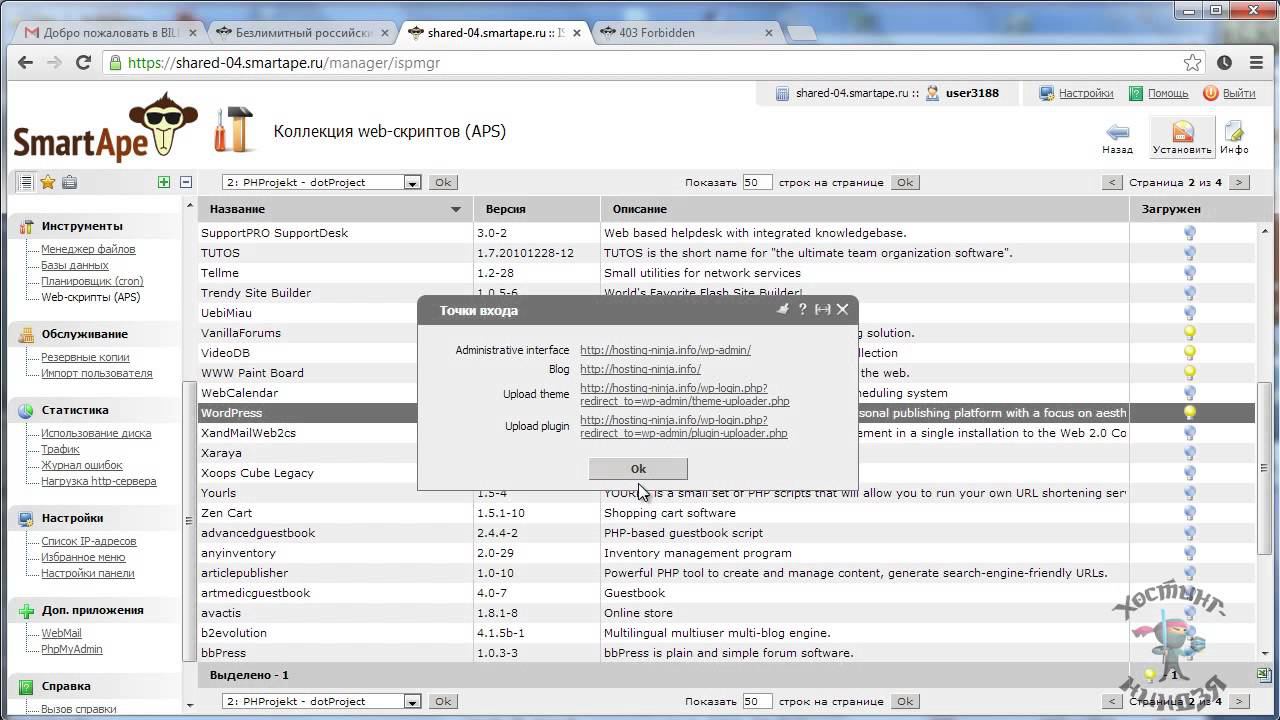Click the sidebar splitter handle
This screenshot has width=1280, height=720.
189,521
